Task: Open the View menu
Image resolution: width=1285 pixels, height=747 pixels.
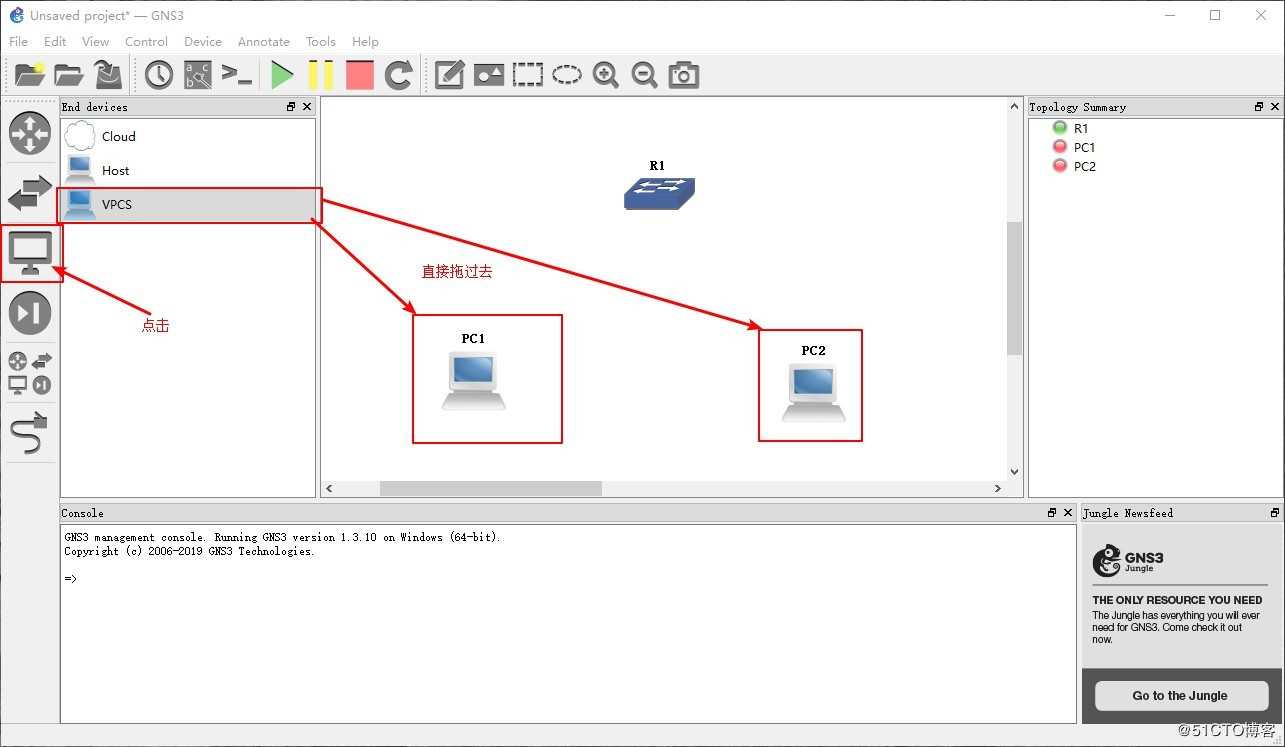Action: tap(95, 42)
